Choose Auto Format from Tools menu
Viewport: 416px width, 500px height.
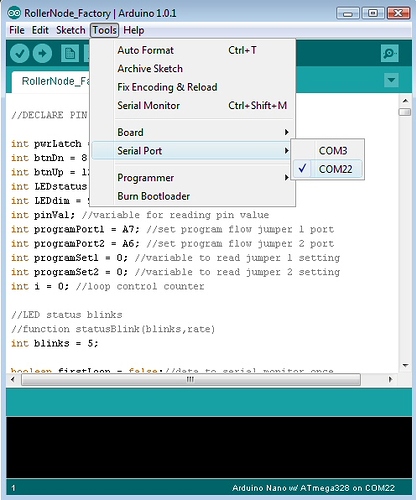193,50
